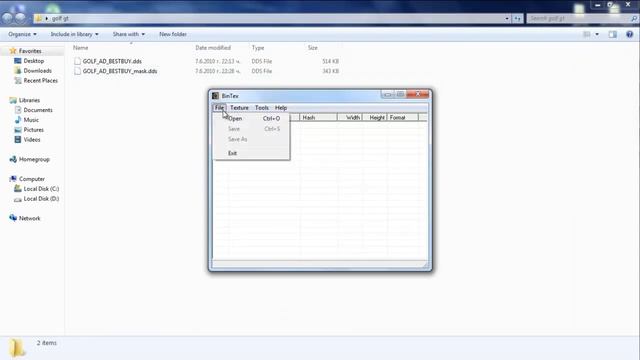Click the Change your view icon
Viewport: 640px width, 360px height.
click(587, 34)
